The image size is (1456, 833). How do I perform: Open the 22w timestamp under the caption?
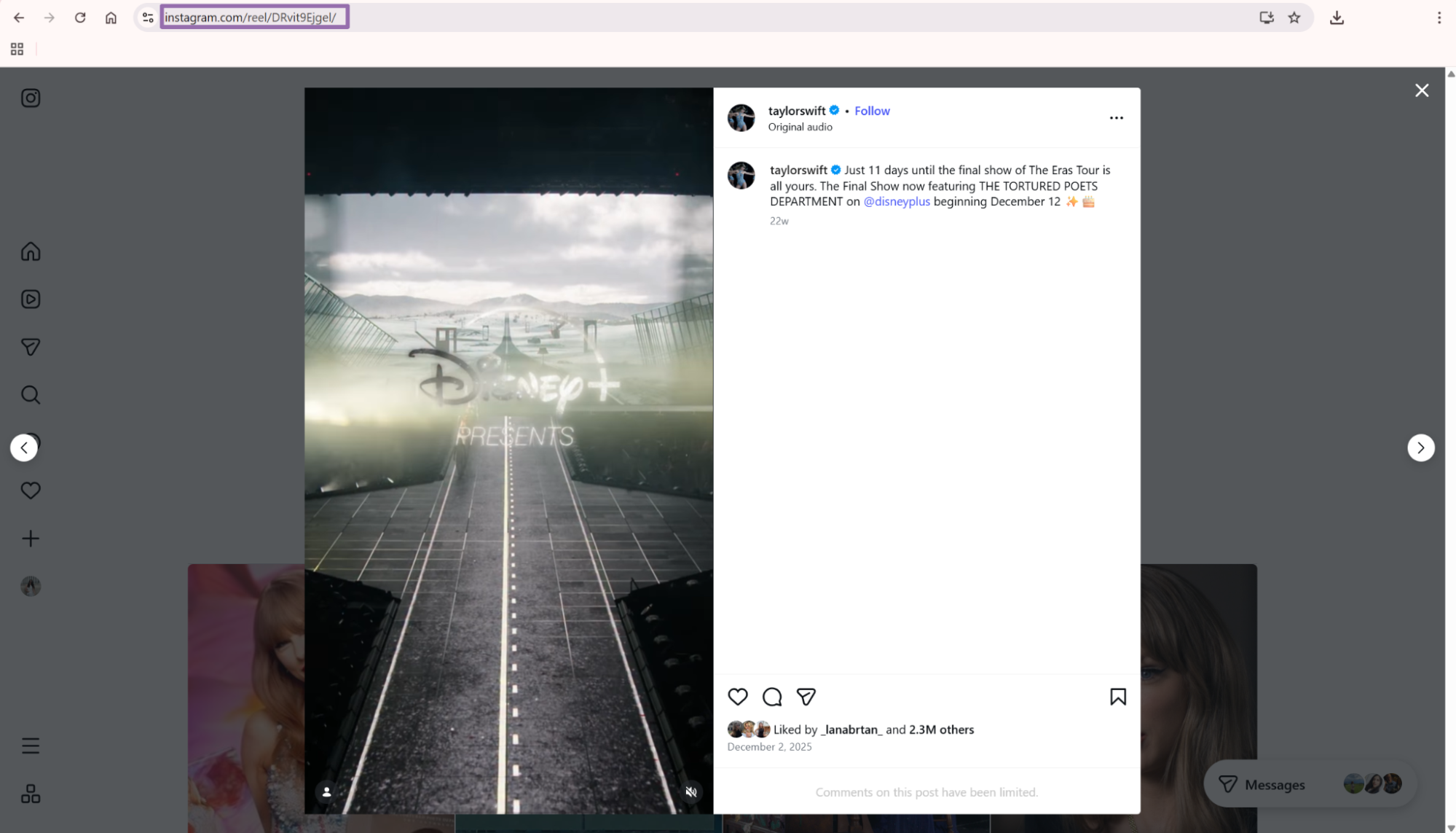779,221
